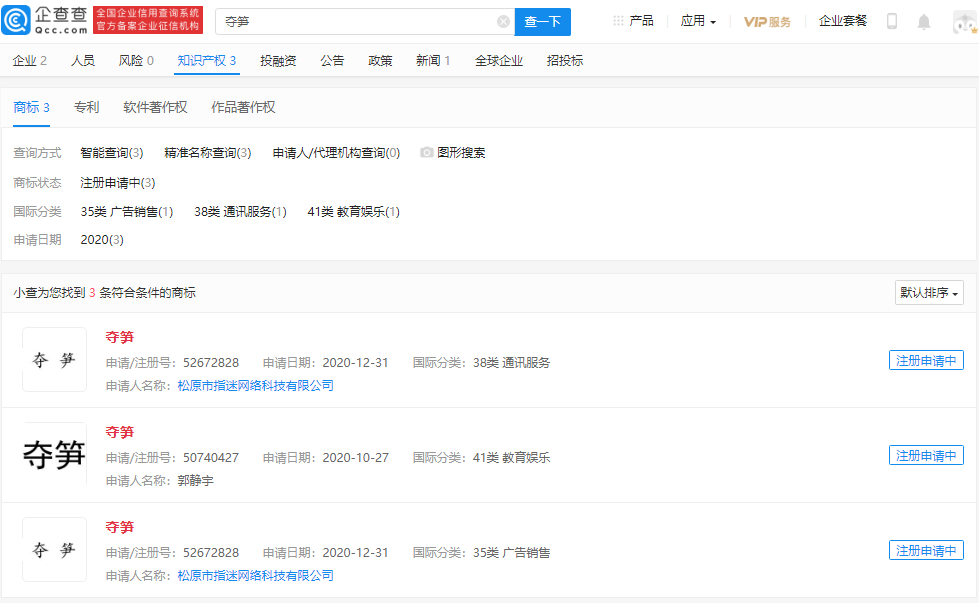Select 精准名称查询 query mode
This screenshot has height=603, width=979.
tap(207, 153)
